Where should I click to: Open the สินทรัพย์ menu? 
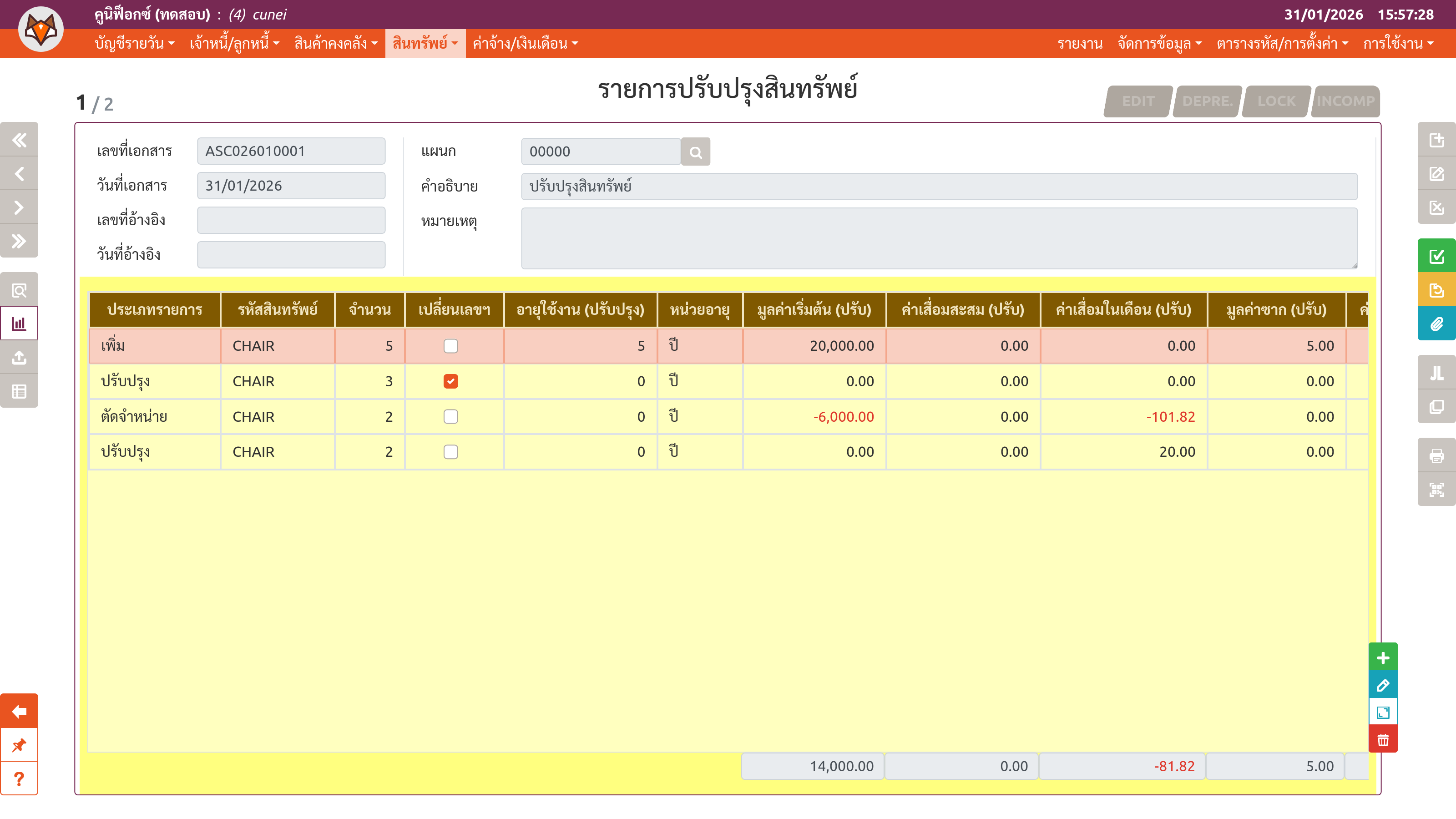click(x=425, y=44)
